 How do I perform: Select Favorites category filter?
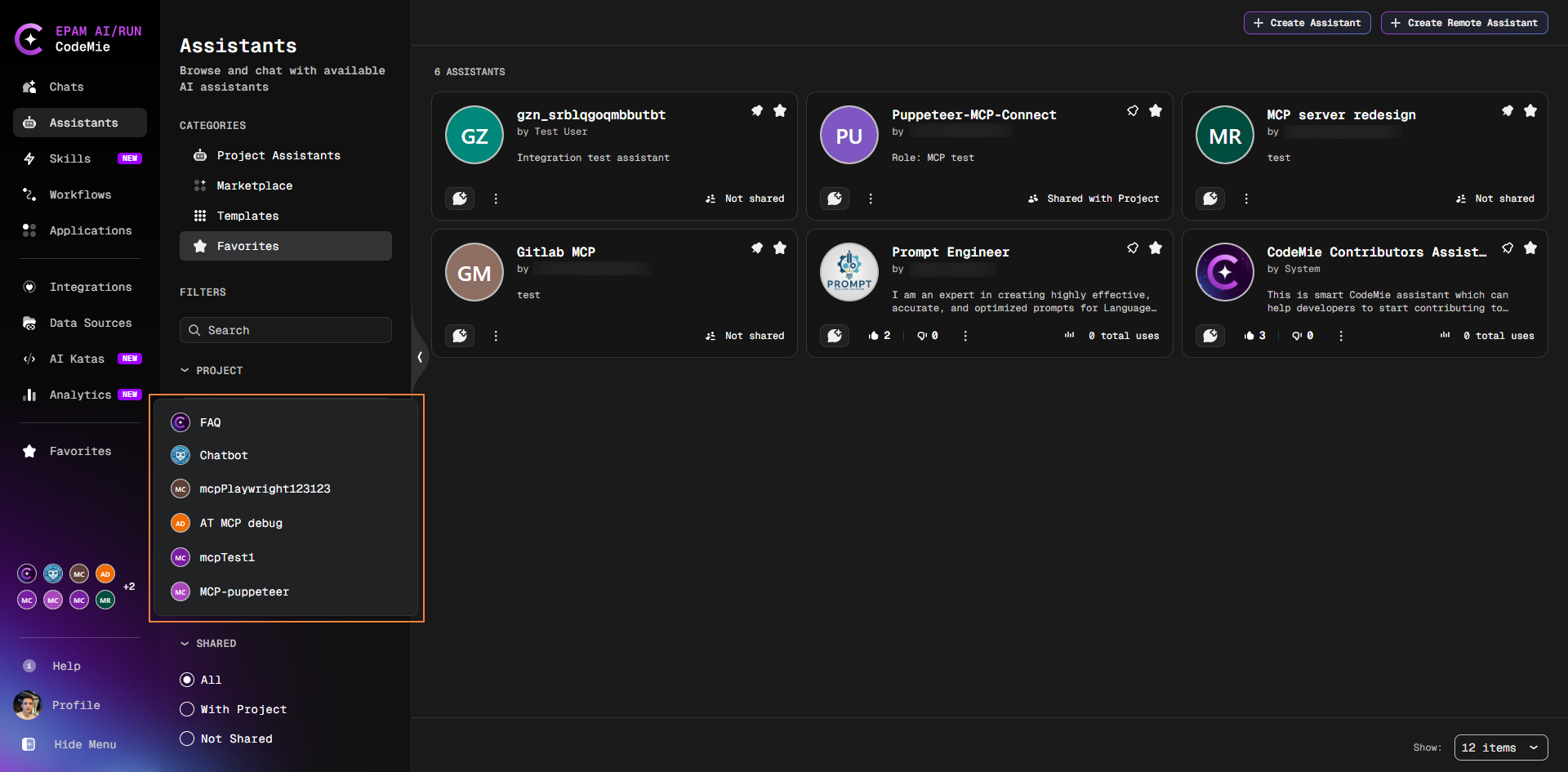pyautogui.click(x=286, y=246)
